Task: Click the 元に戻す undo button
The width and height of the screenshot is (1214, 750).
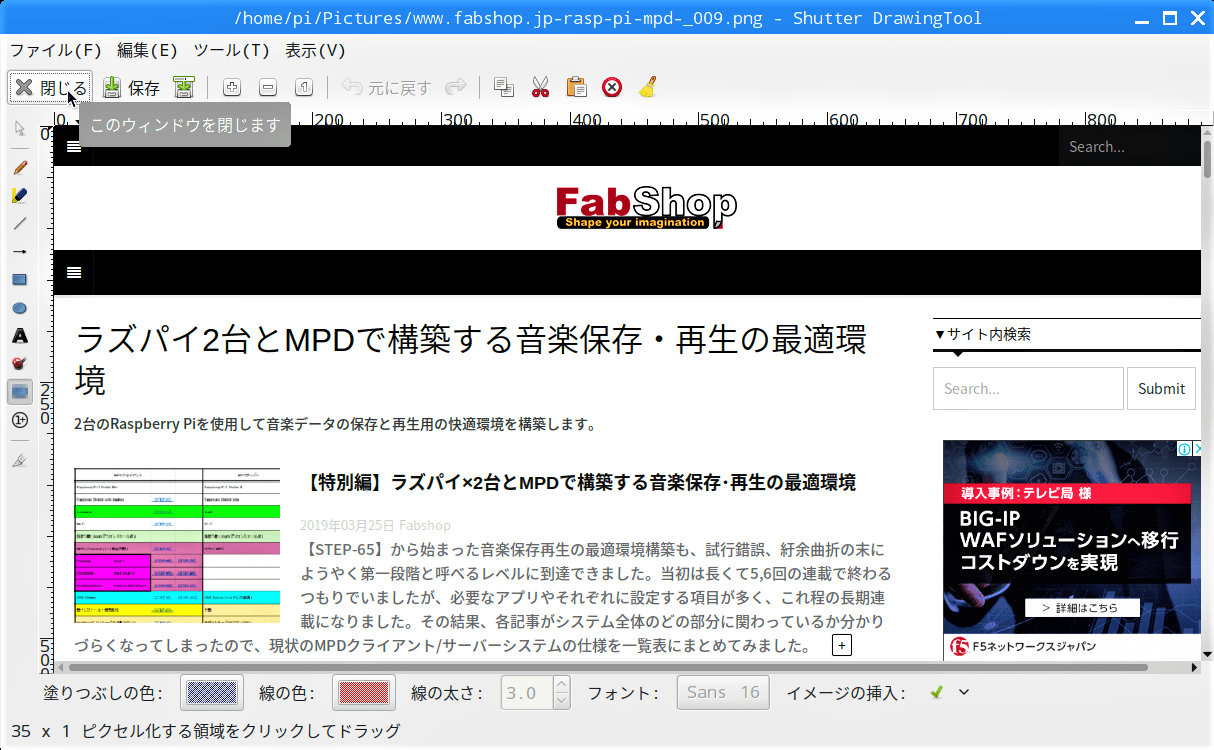Action: [x=386, y=88]
